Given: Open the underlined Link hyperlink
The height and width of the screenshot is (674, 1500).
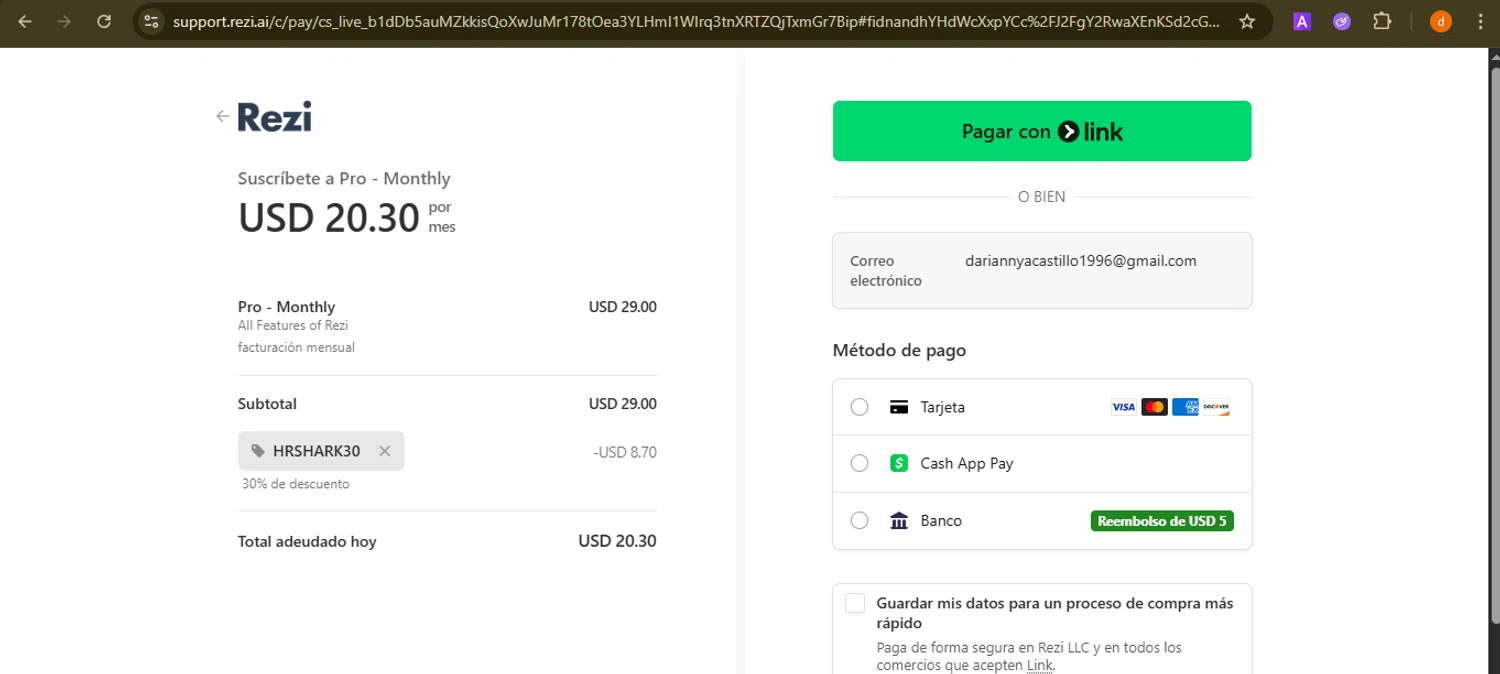Looking at the screenshot, I should coord(1039,665).
